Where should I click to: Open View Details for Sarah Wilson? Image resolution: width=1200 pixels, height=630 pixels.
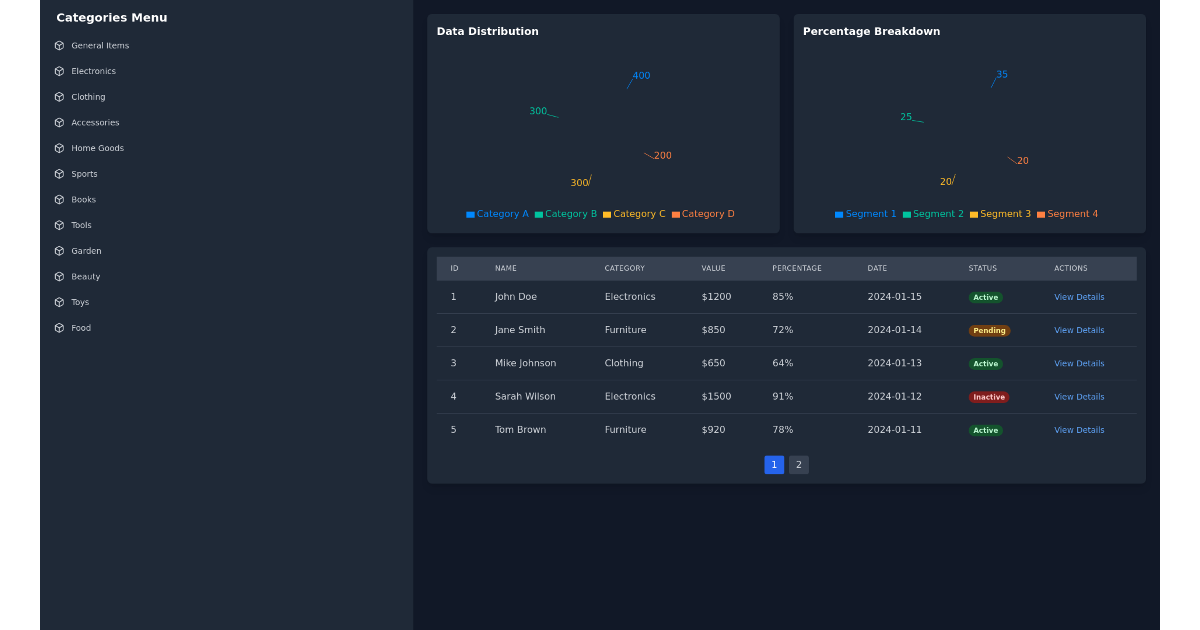[x=1079, y=397]
